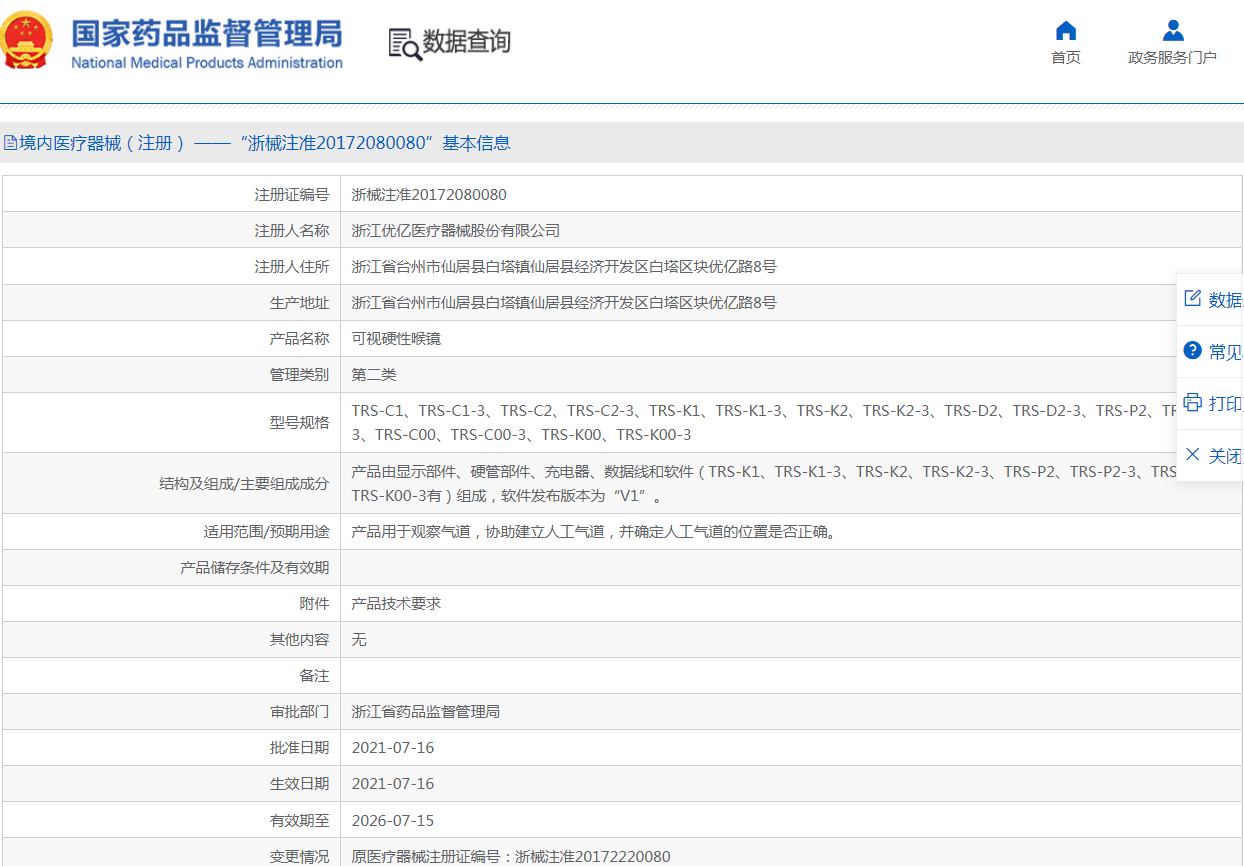Go to 首页 via home icon

click(1066, 30)
